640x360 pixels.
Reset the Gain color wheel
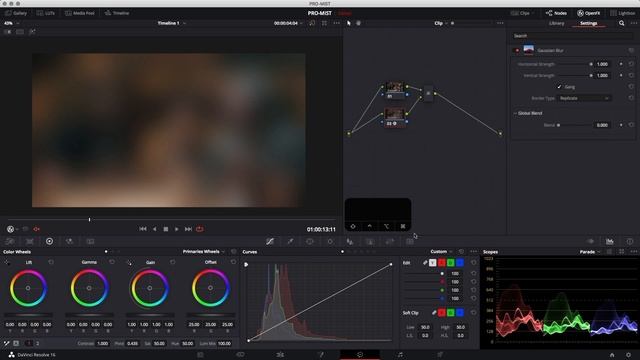point(173,262)
